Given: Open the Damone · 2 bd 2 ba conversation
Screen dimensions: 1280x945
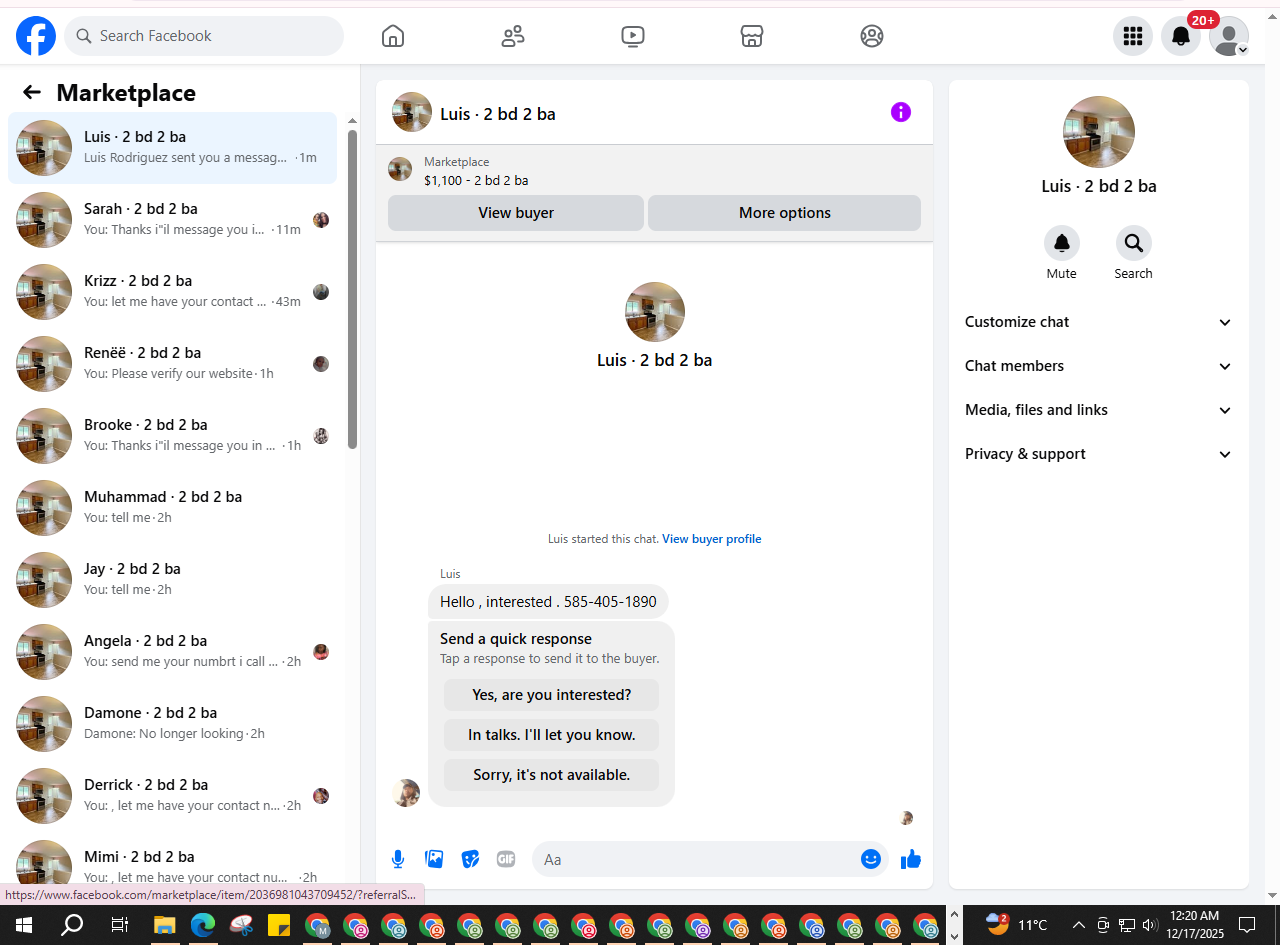Looking at the screenshot, I should tap(173, 724).
